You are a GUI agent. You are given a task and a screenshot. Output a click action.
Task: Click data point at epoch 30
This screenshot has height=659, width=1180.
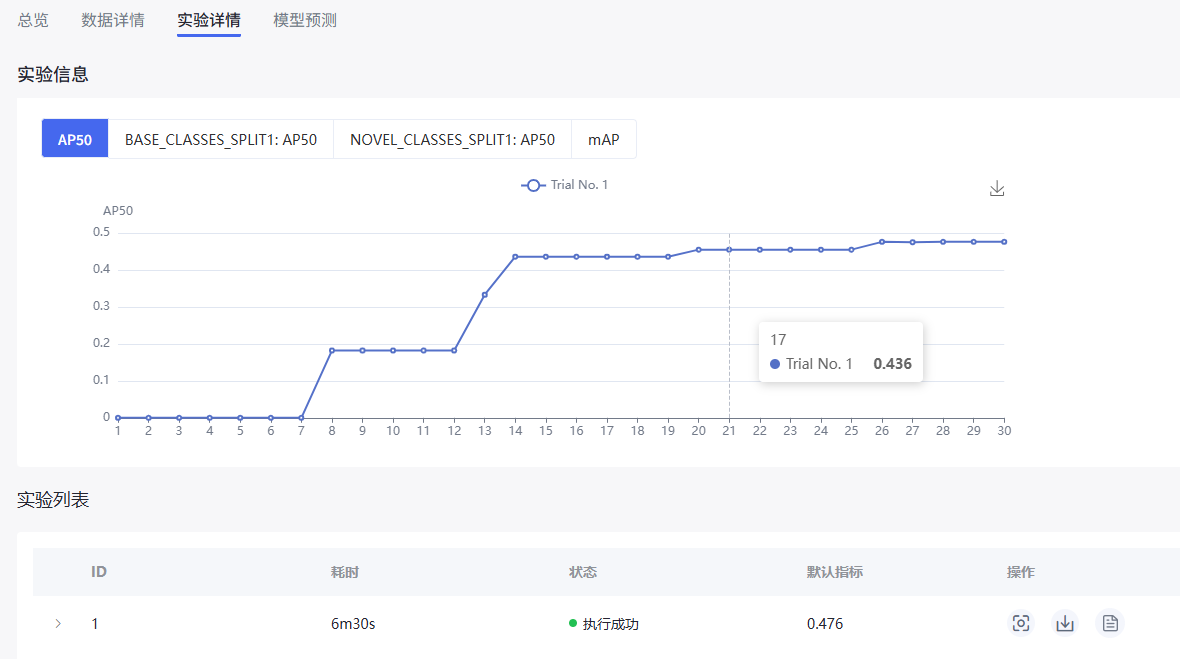1004,242
